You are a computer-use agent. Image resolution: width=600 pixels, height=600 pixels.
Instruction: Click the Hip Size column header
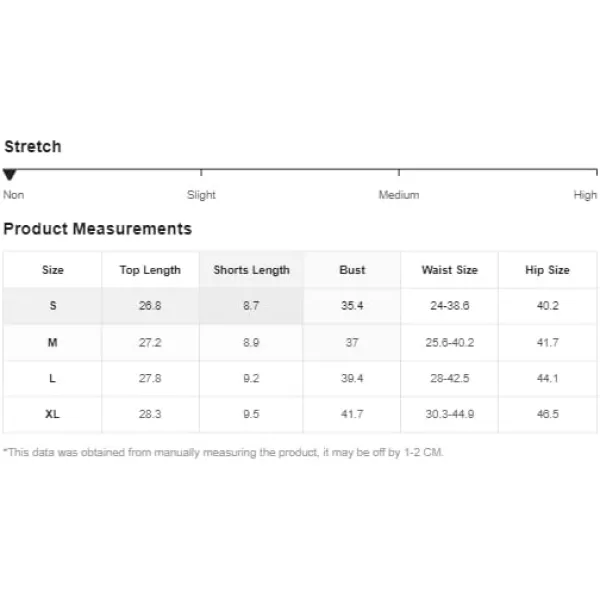(547, 270)
